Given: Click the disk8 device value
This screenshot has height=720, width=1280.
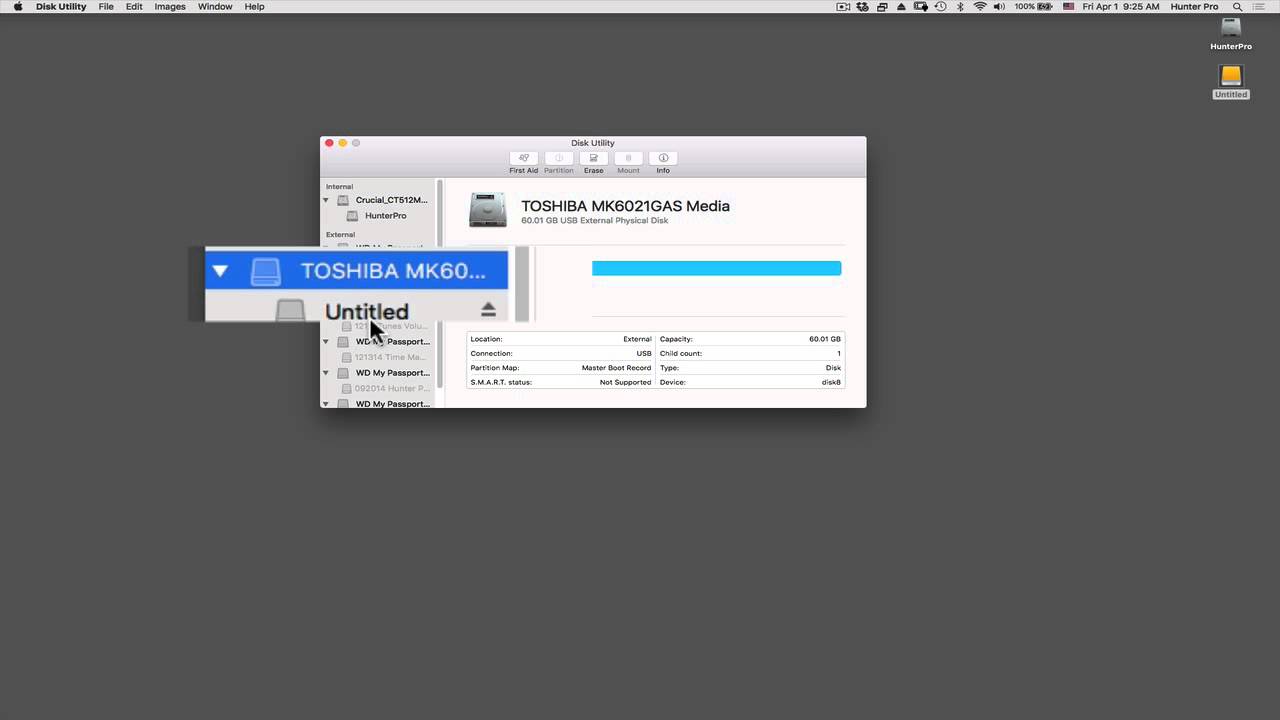Looking at the screenshot, I should (x=831, y=382).
